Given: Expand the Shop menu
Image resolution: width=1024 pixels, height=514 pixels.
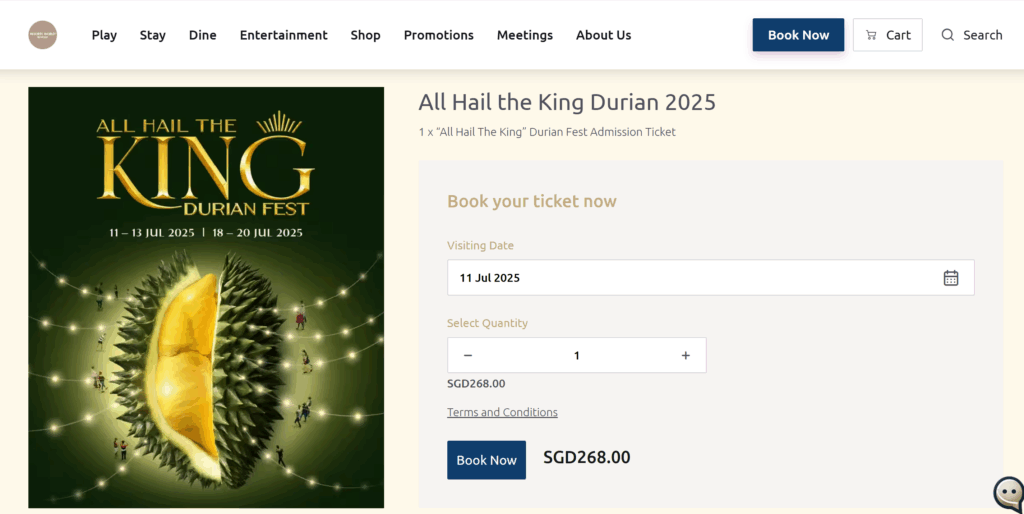Looking at the screenshot, I should 365,35.
